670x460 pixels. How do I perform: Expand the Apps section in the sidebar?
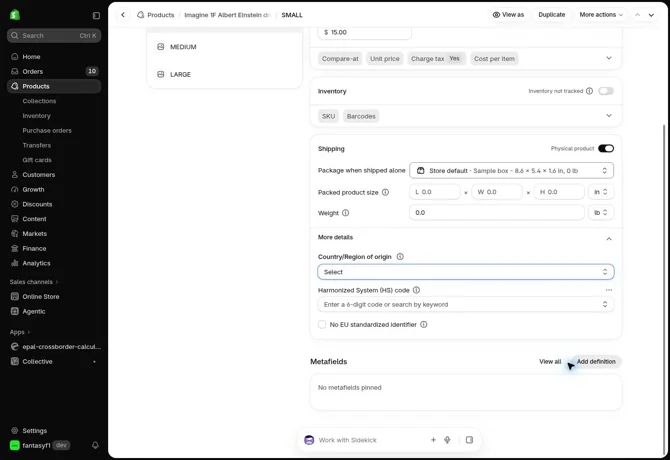[20, 332]
